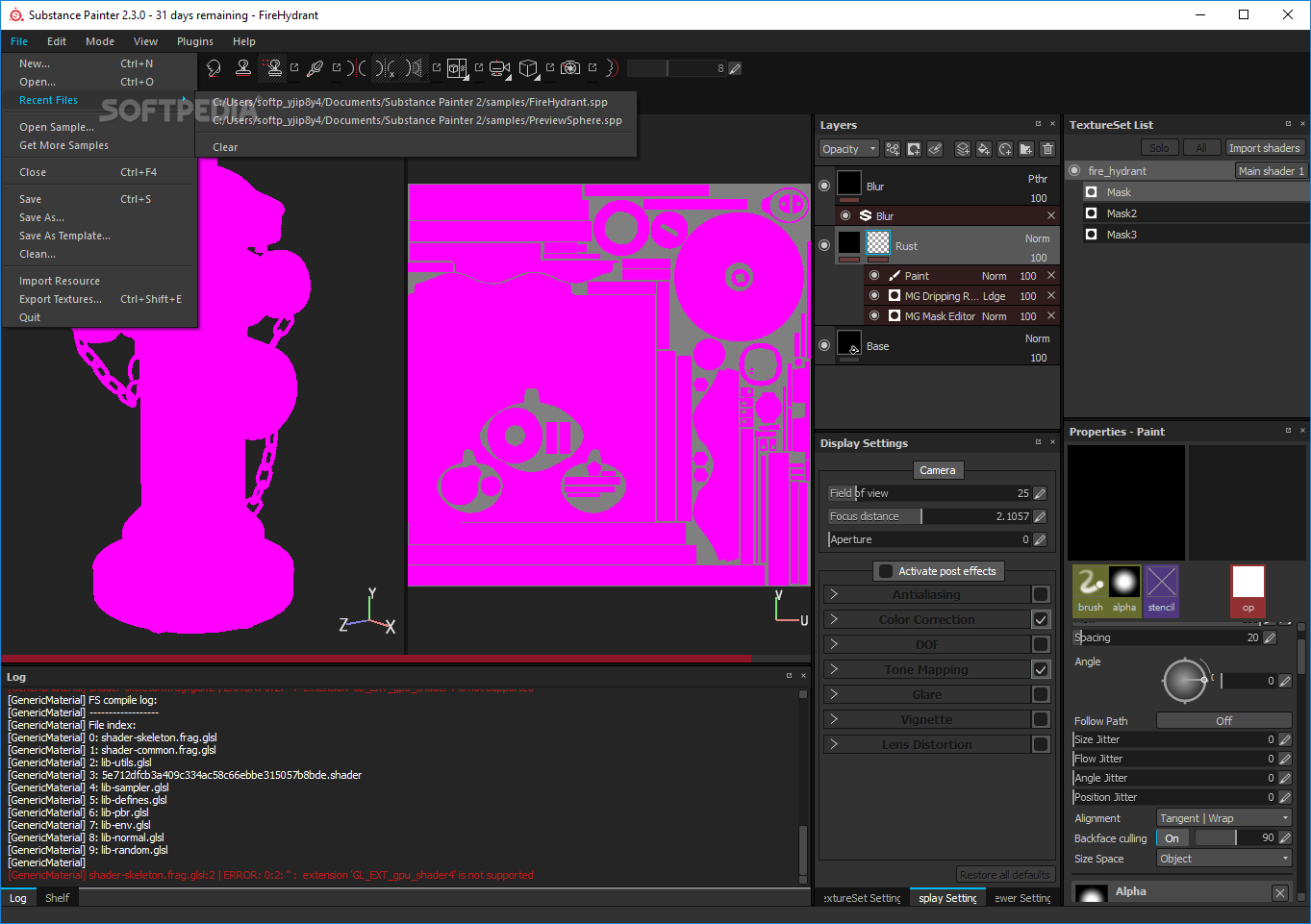Click the pencil icon beside Field of view

tap(1040, 493)
